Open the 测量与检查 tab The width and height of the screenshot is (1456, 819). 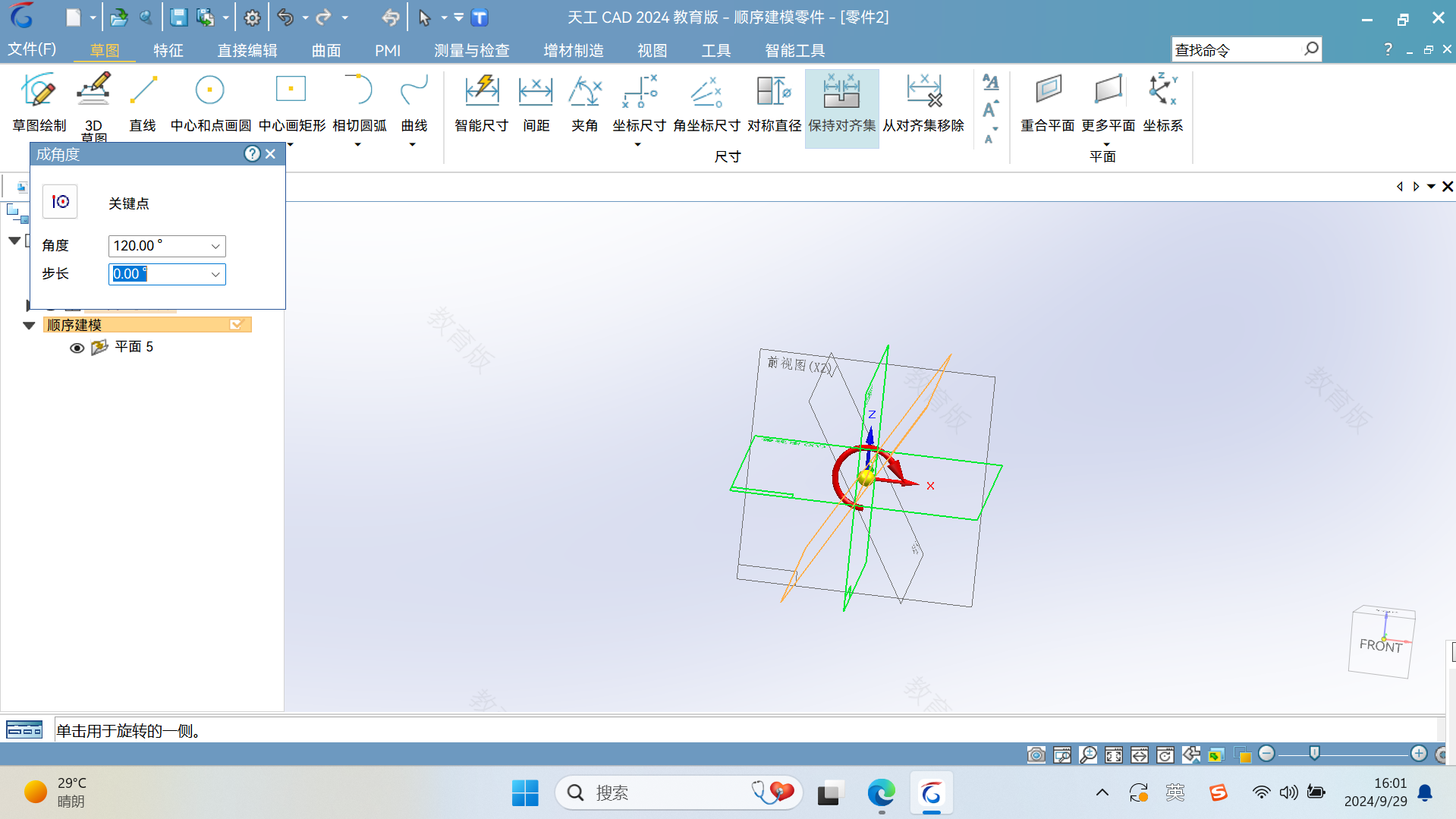(471, 50)
